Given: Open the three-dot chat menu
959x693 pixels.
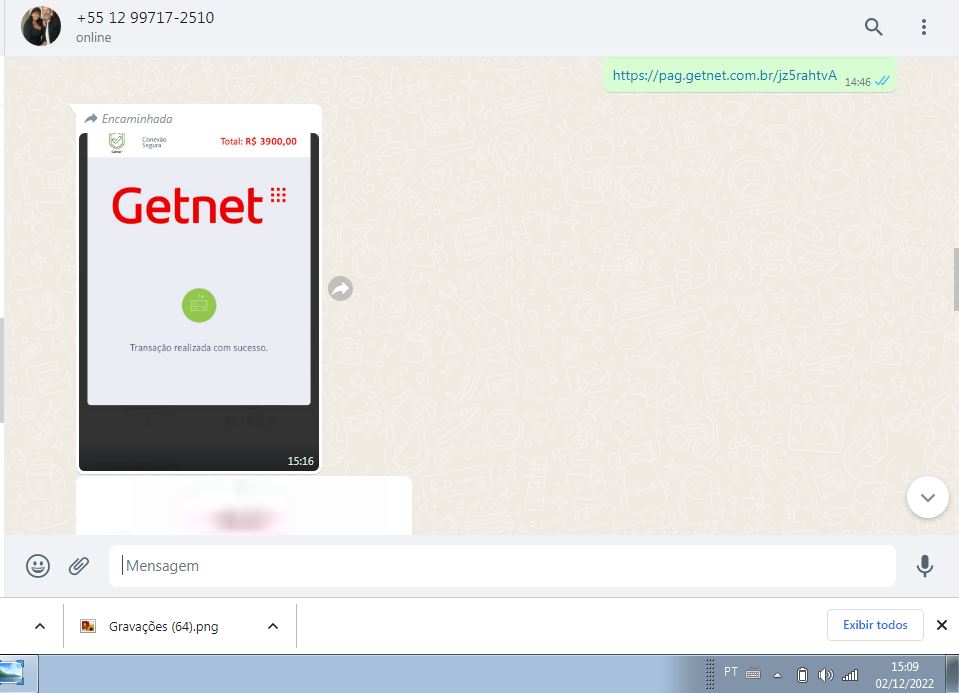Looking at the screenshot, I should coord(924,27).
